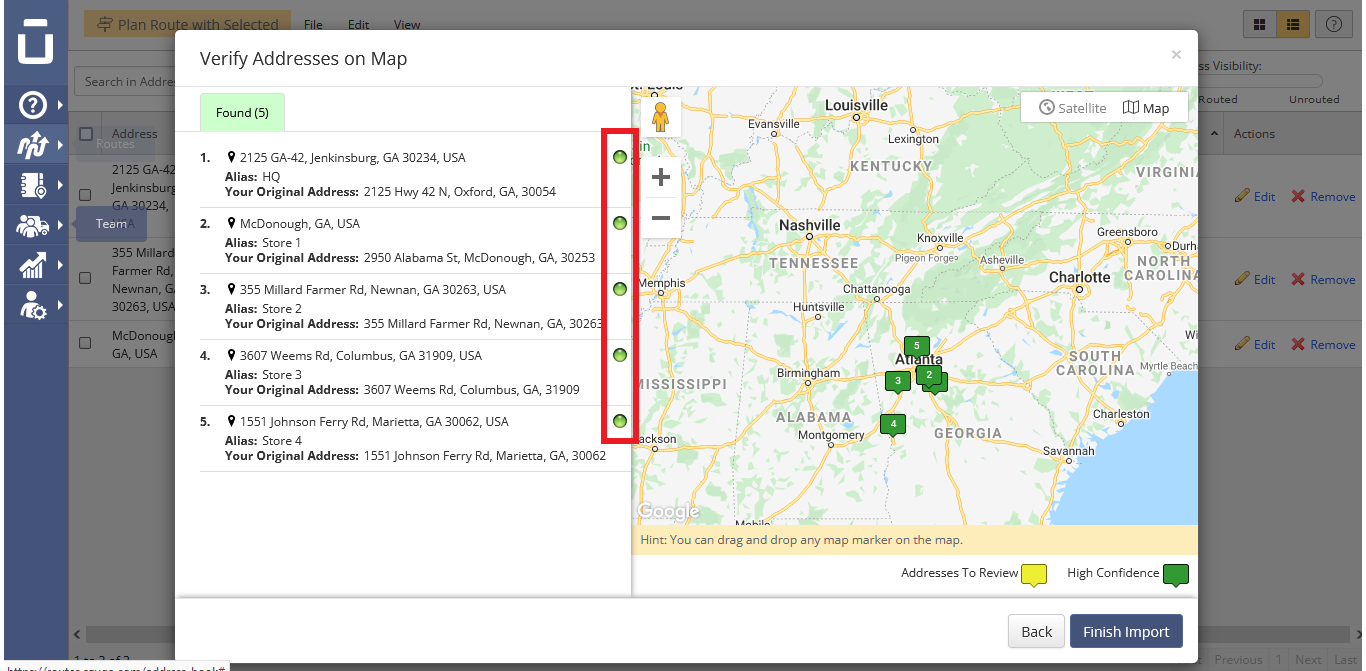The height and width of the screenshot is (671, 1366).
Task: Click Edit link in McDonough table row
Action: pyautogui.click(x=1255, y=344)
